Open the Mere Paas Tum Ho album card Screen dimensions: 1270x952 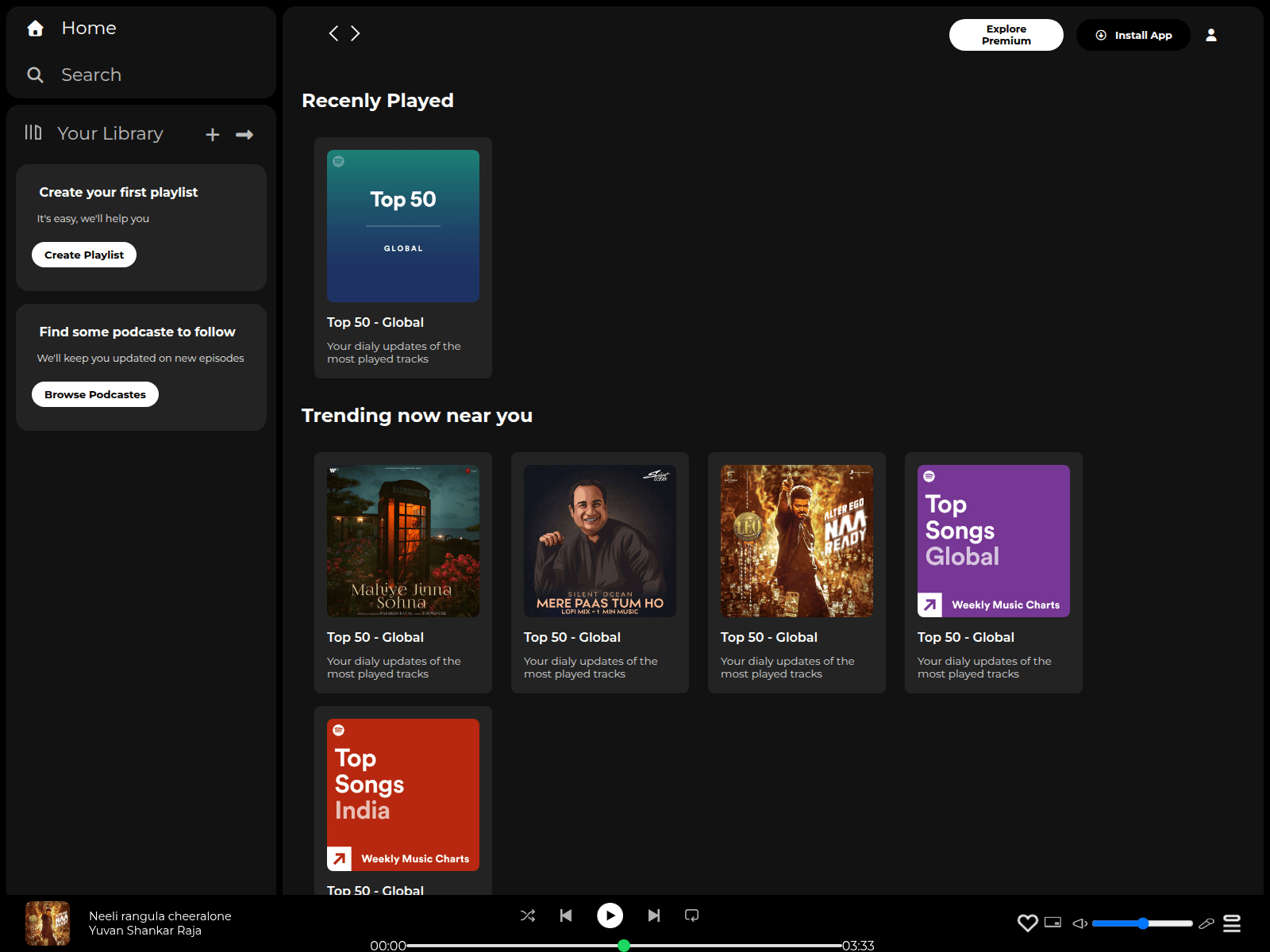point(600,573)
